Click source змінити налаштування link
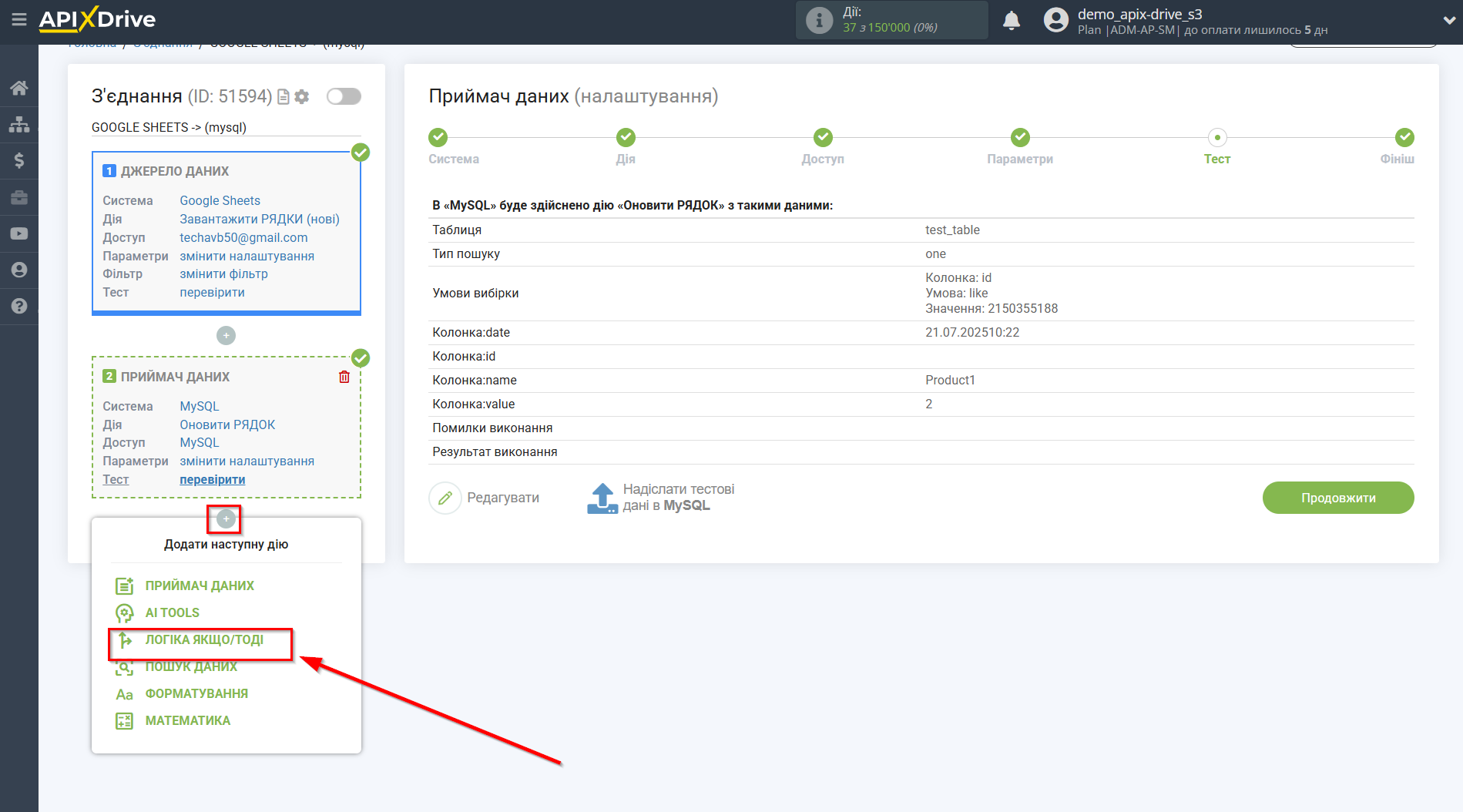This screenshot has width=1463, height=812. (247, 256)
